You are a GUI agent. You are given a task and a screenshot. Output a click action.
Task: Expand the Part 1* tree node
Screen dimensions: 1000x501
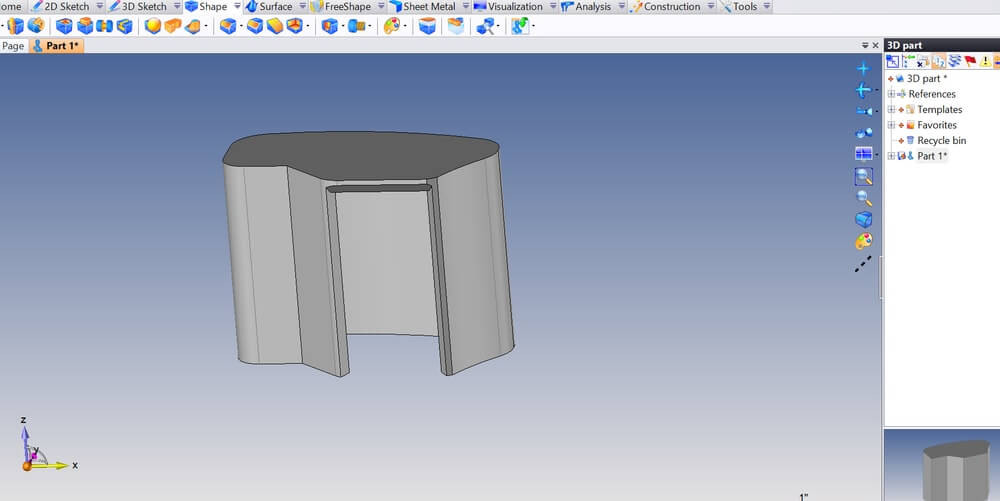click(891, 156)
